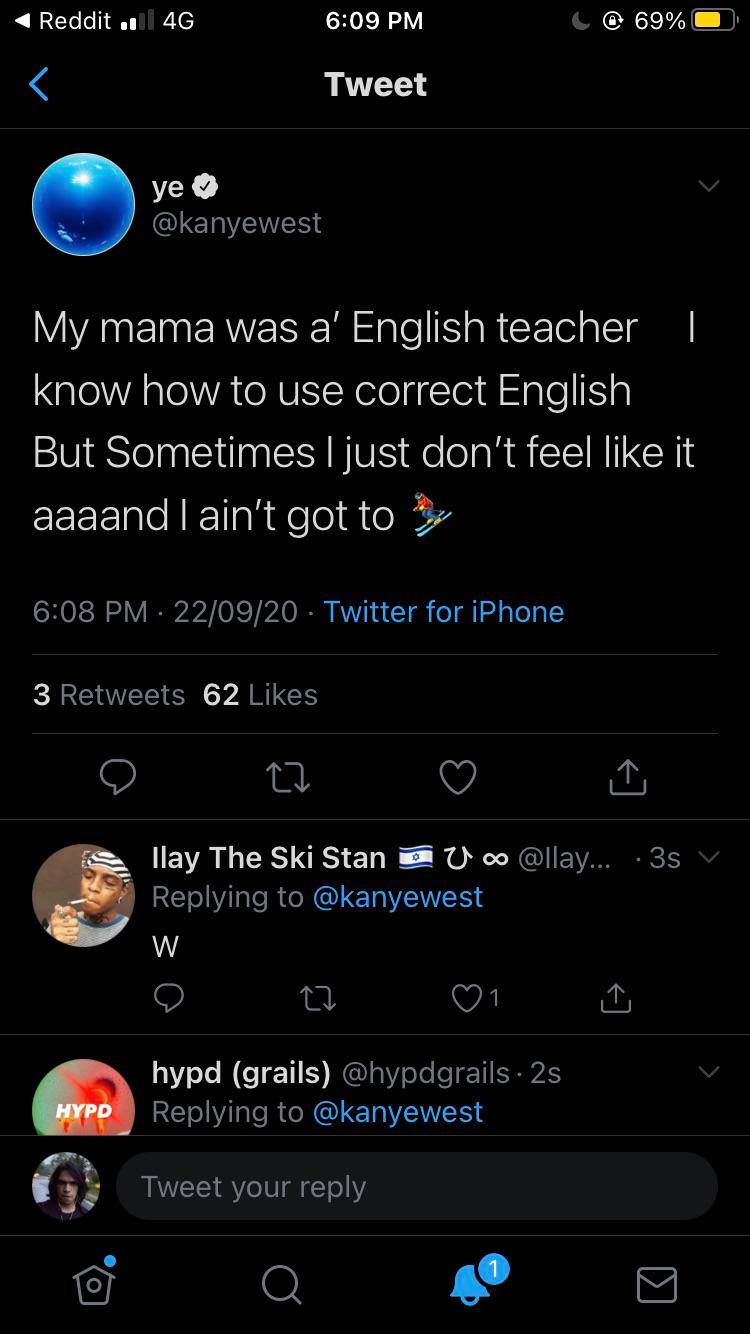Like ye's main tweet with the heart
The width and height of the screenshot is (750, 1334).
pyautogui.click(x=458, y=777)
